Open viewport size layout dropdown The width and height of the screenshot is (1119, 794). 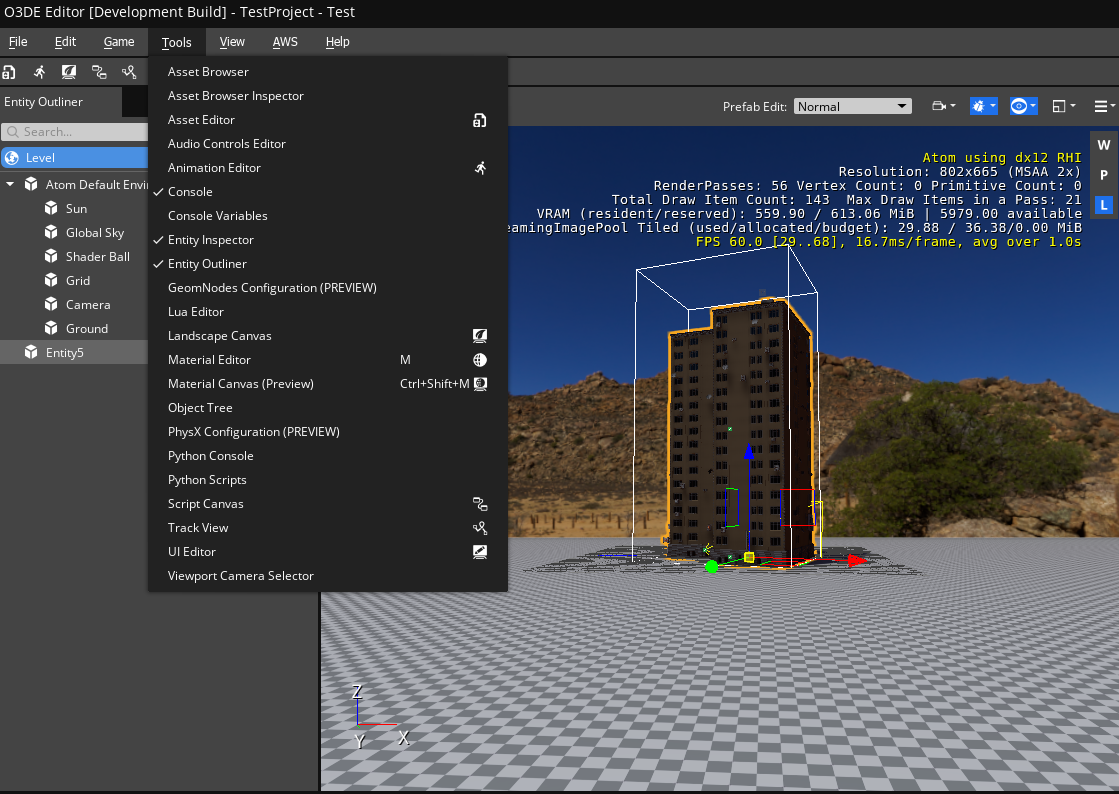click(x=1063, y=106)
